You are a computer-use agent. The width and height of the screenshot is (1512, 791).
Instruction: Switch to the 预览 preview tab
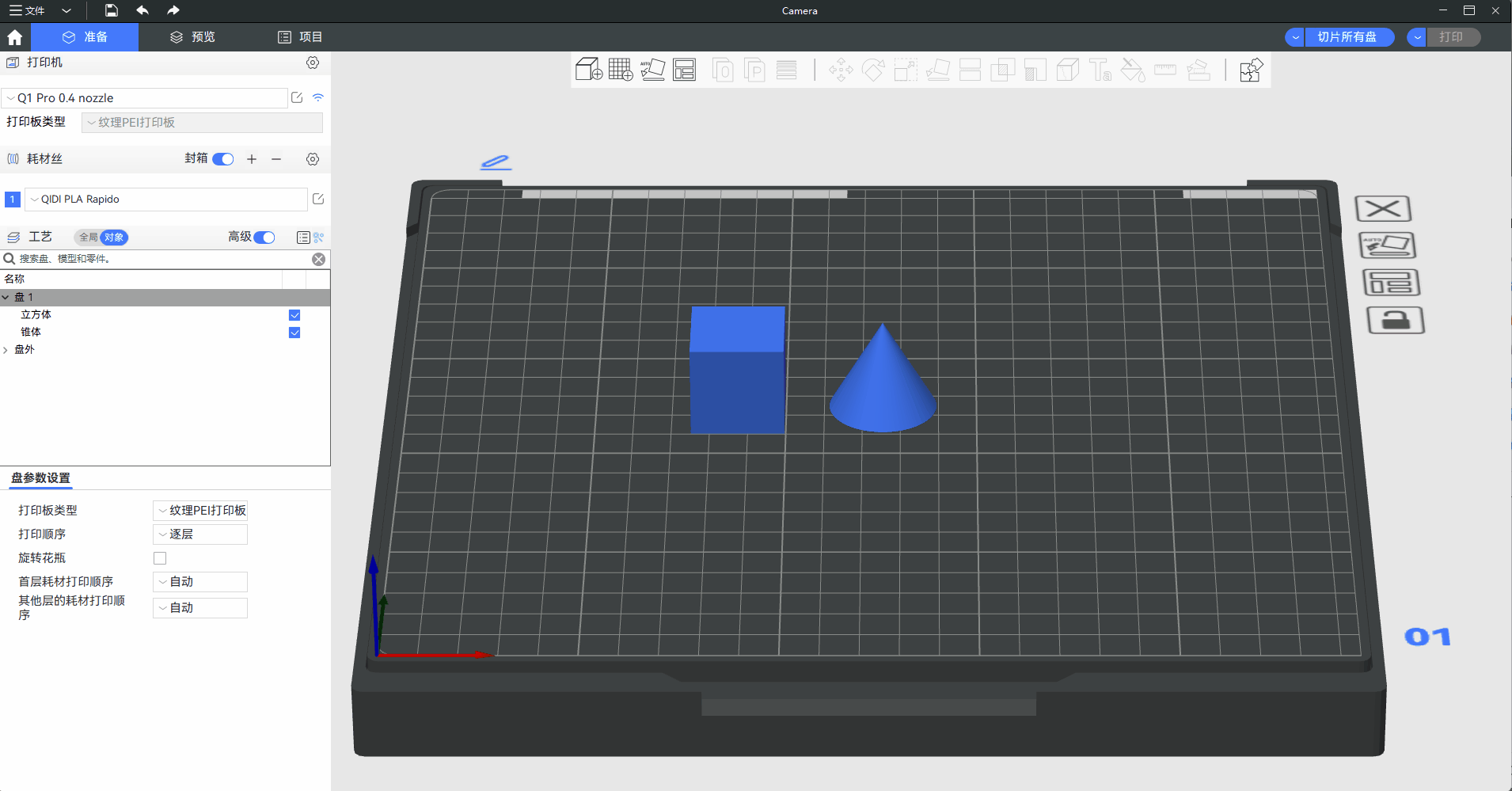(193, 37)
